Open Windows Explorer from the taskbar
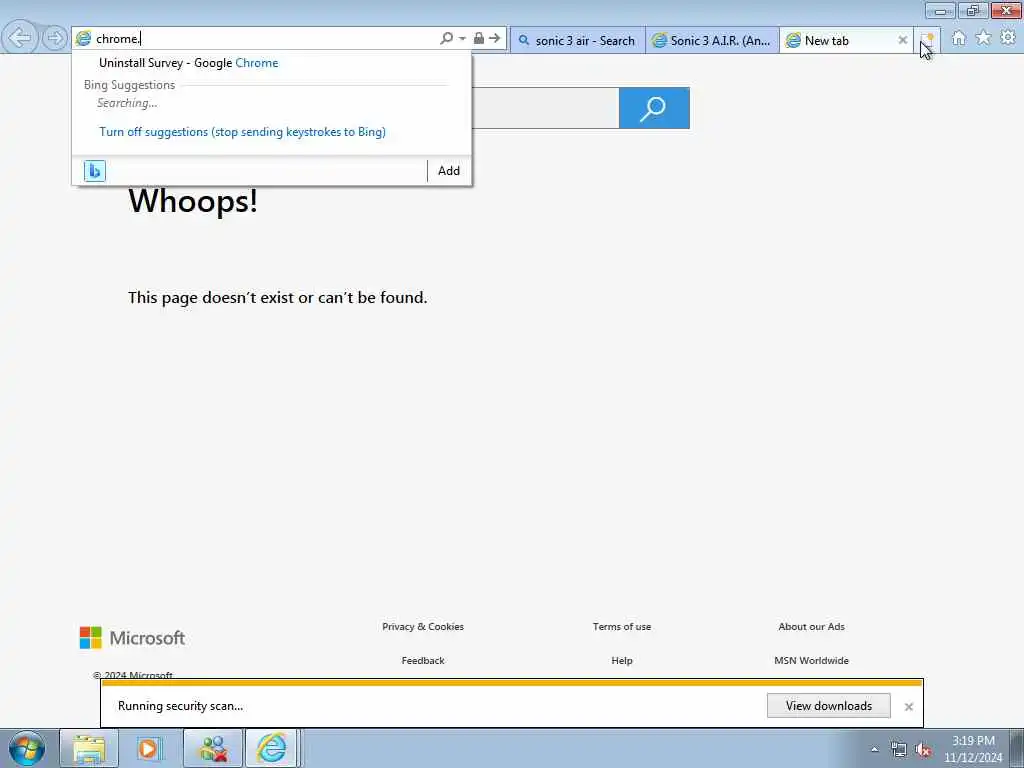The image size is (1024, 768). coord(89,748)
